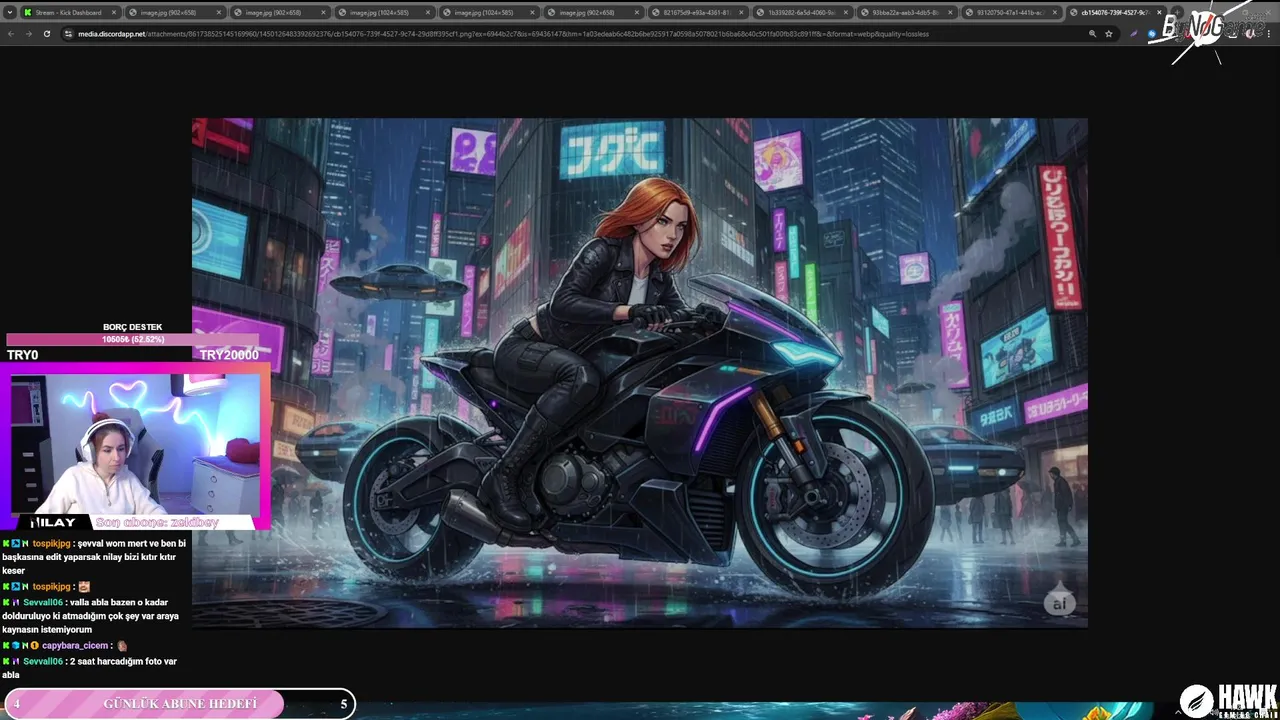
Task: Click chat message from capybara_cicem
Action: [x=66, y=646]
